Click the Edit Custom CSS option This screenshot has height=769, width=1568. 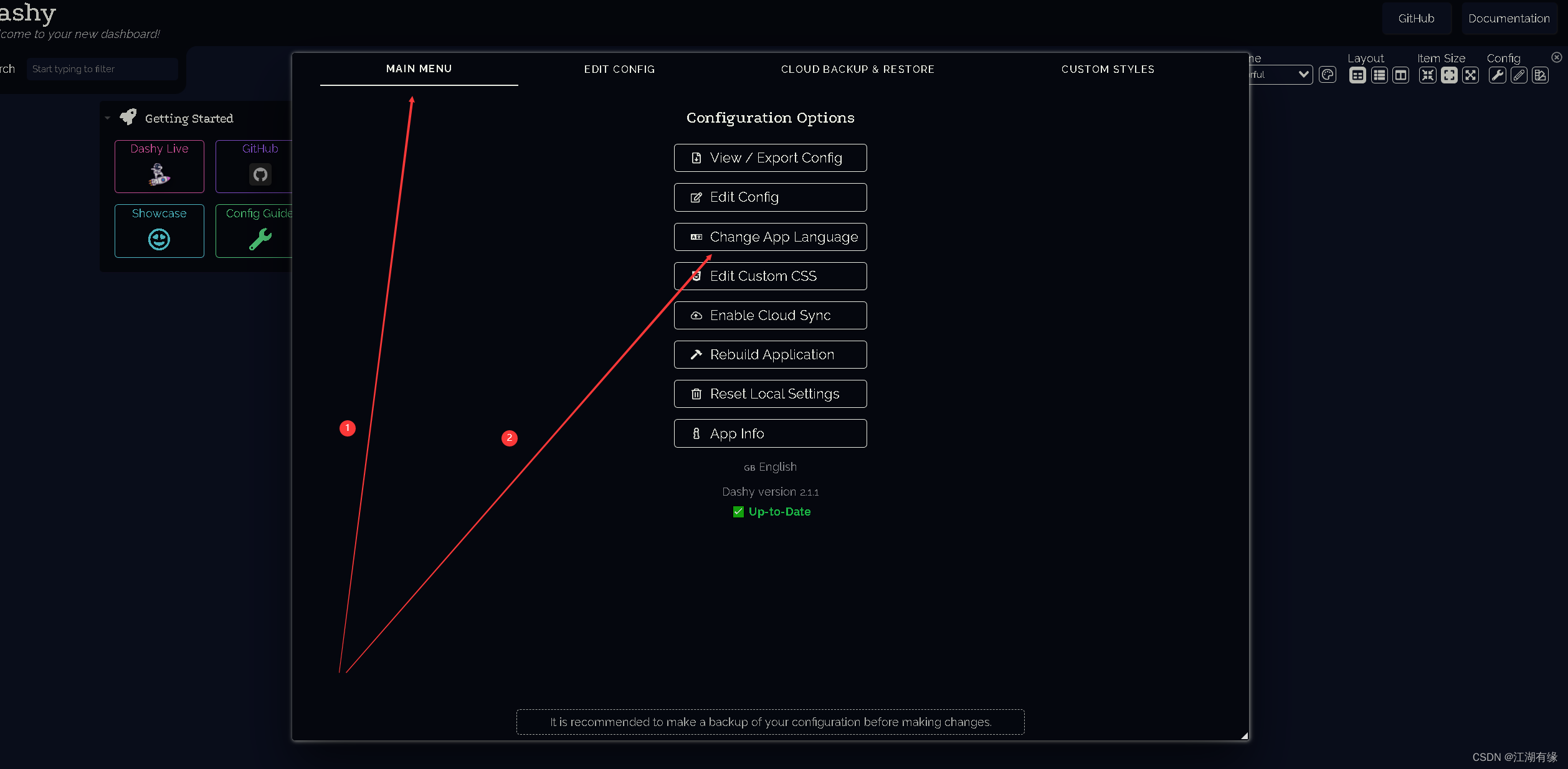769,275
